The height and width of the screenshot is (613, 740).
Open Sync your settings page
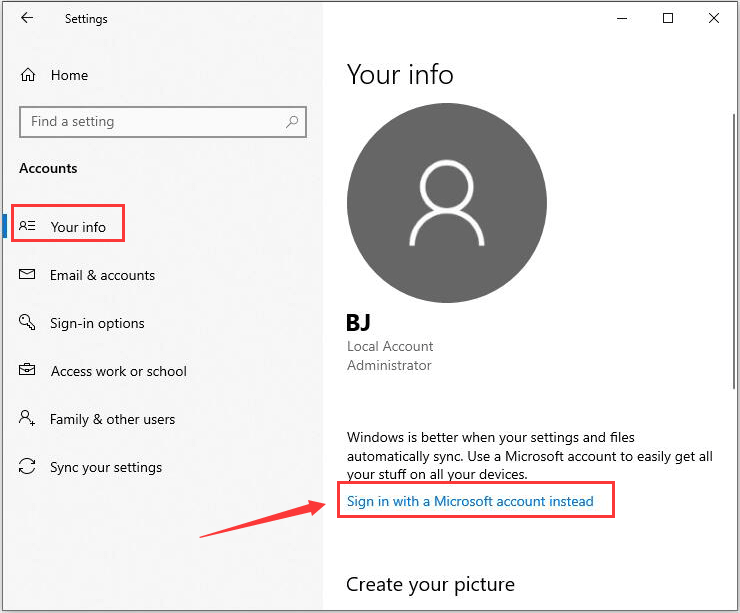(x=106, y=467)
